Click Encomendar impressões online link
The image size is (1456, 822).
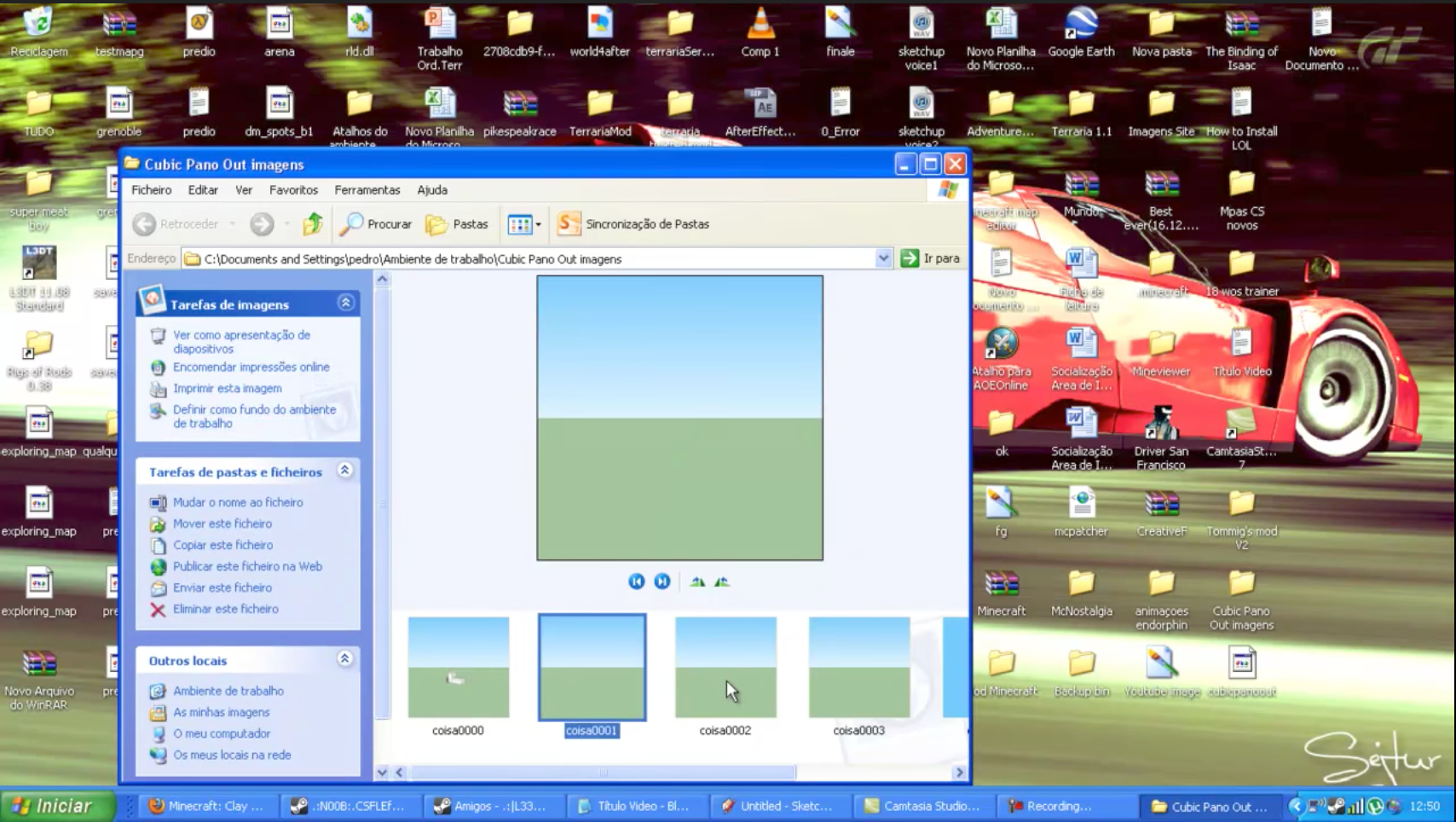tap(251, 368)
